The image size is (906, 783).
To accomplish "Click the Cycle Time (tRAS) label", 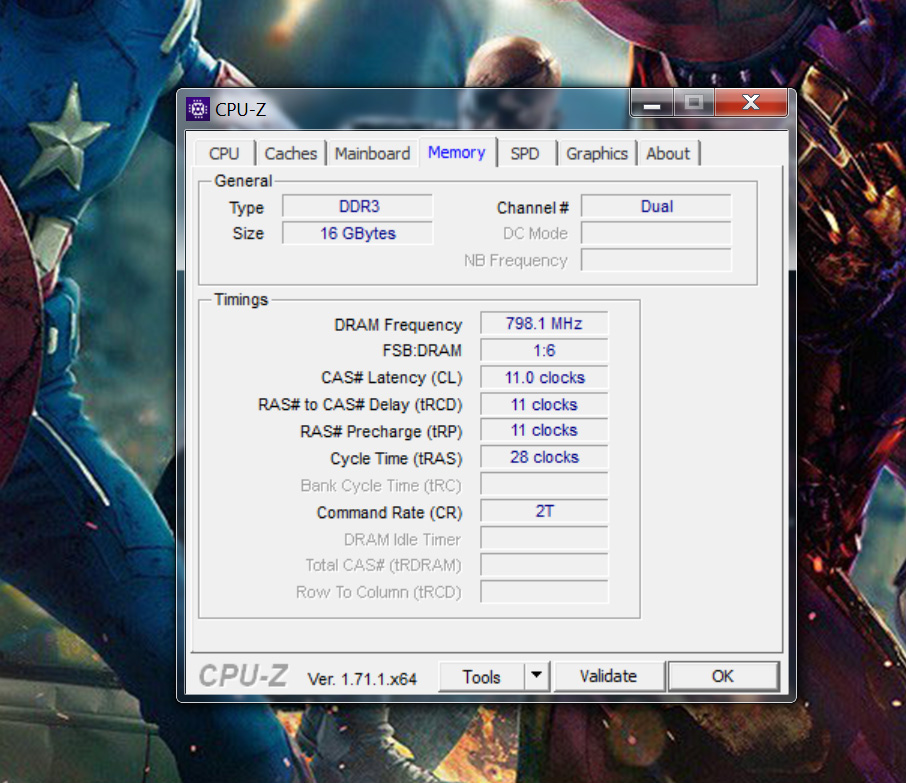I will click(x=396, y=459).
